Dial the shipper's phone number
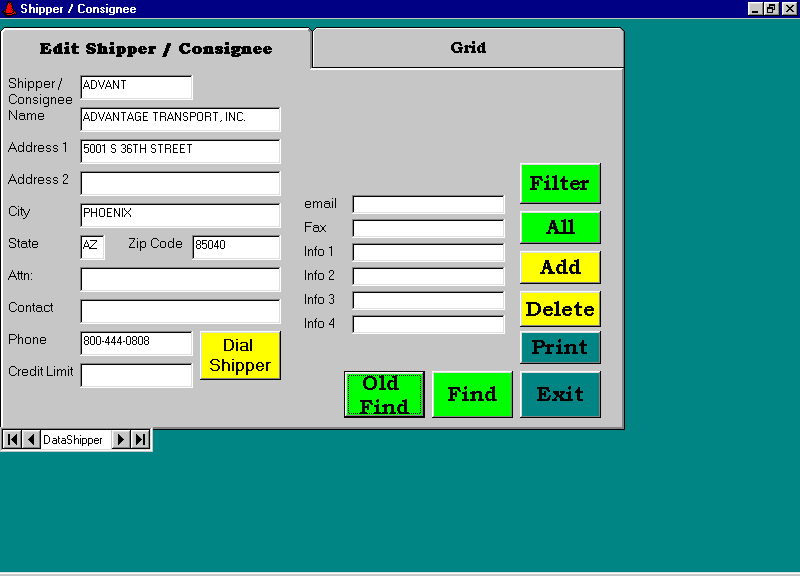 [240, 355]
